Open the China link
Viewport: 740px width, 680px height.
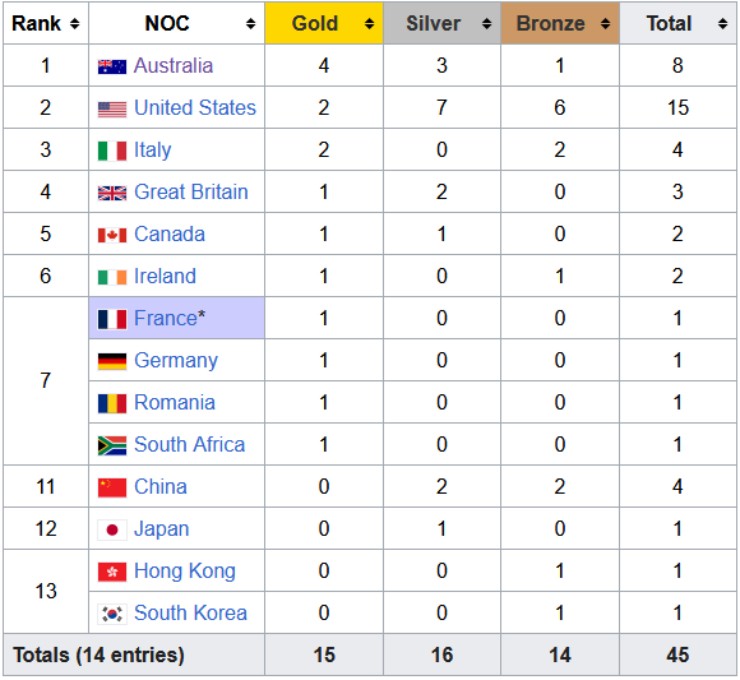[x=160, y=487]
